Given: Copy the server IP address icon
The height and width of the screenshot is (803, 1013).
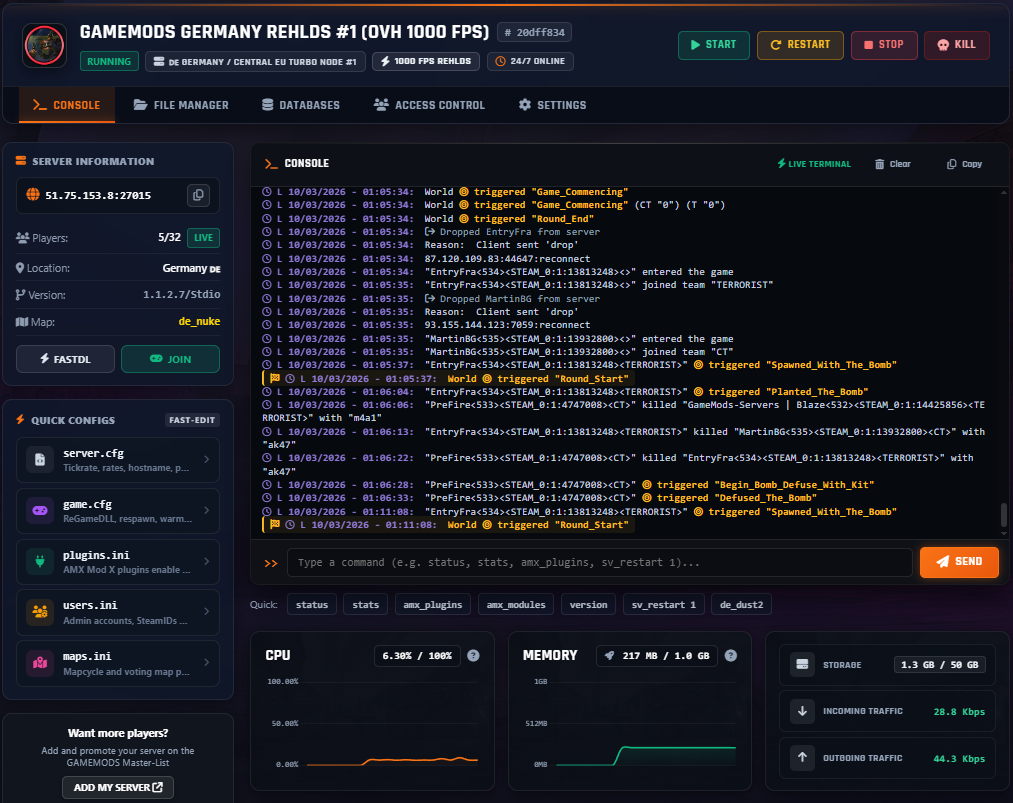Looking at the screenshot, I should 198,195.
